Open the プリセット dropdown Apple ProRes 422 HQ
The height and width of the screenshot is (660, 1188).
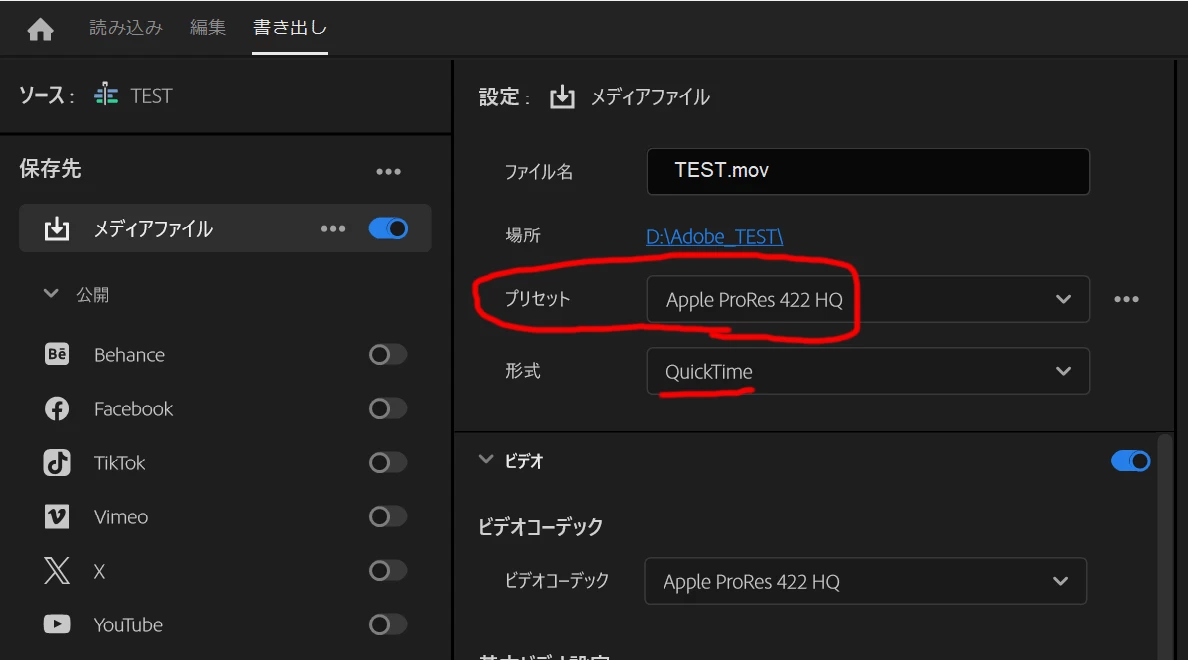(x=868, y=299)
